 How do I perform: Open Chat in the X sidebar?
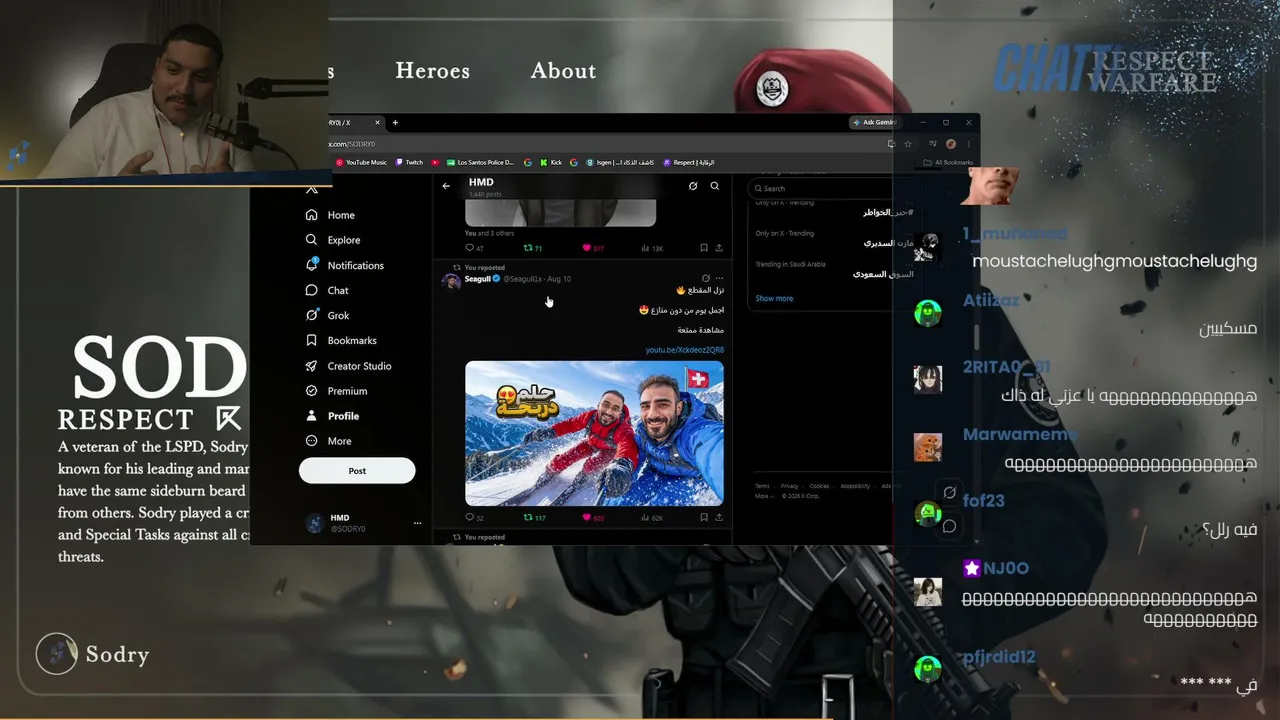(327, 290)
